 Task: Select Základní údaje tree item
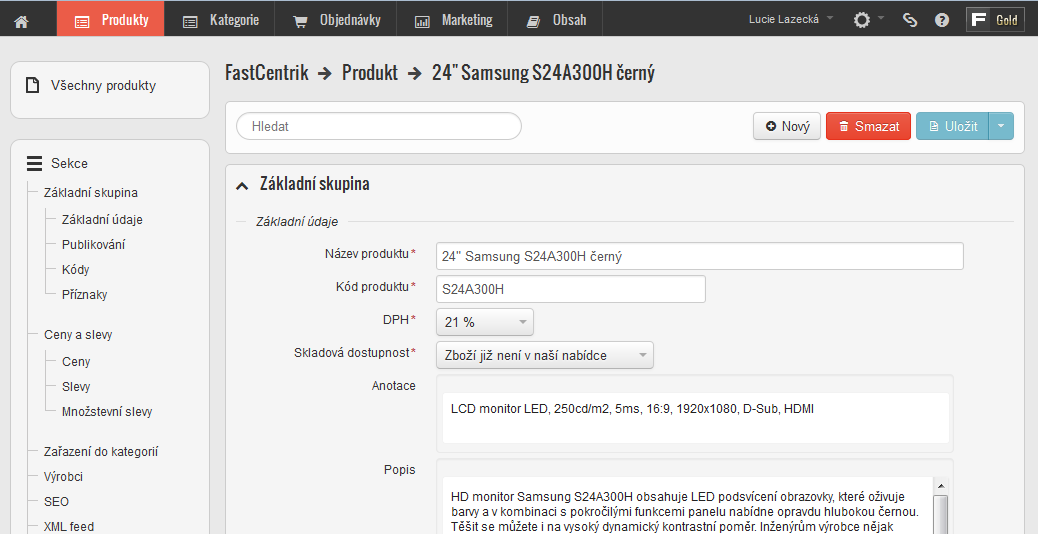tap(102, 219)
